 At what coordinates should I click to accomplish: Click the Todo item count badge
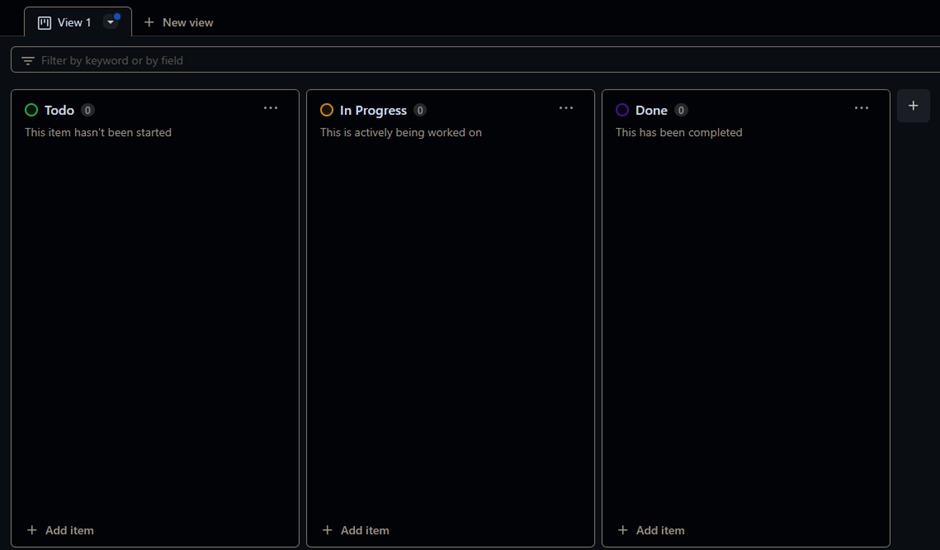tap(88, 110)
